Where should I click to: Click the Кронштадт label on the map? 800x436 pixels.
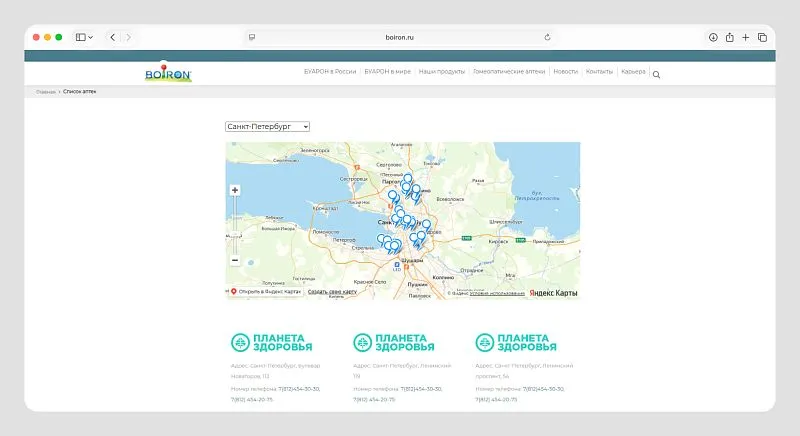tap(325, 208)
